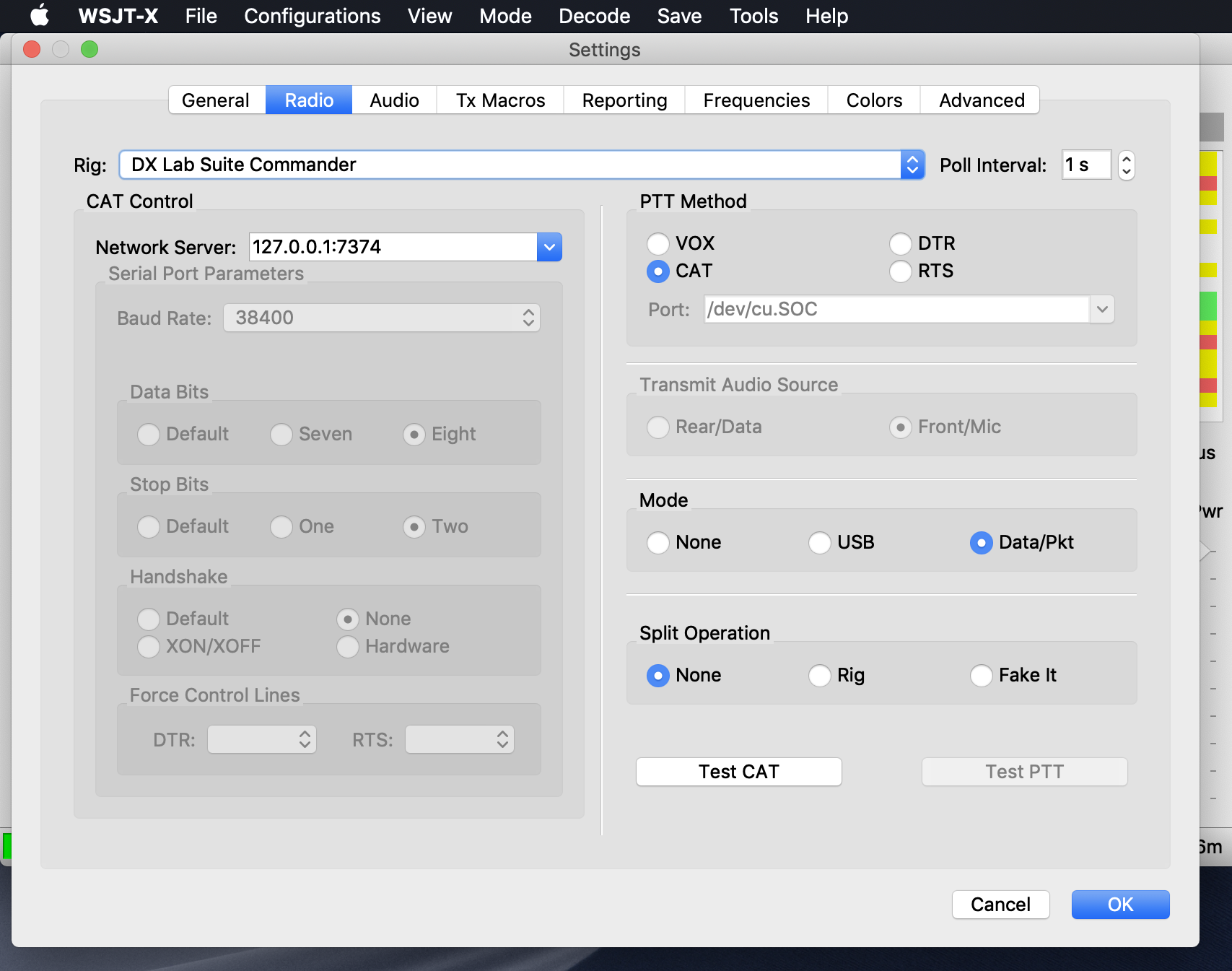1232x971 pixels.
Task: Switch to the Colors tab
Action: pos(874,100)
